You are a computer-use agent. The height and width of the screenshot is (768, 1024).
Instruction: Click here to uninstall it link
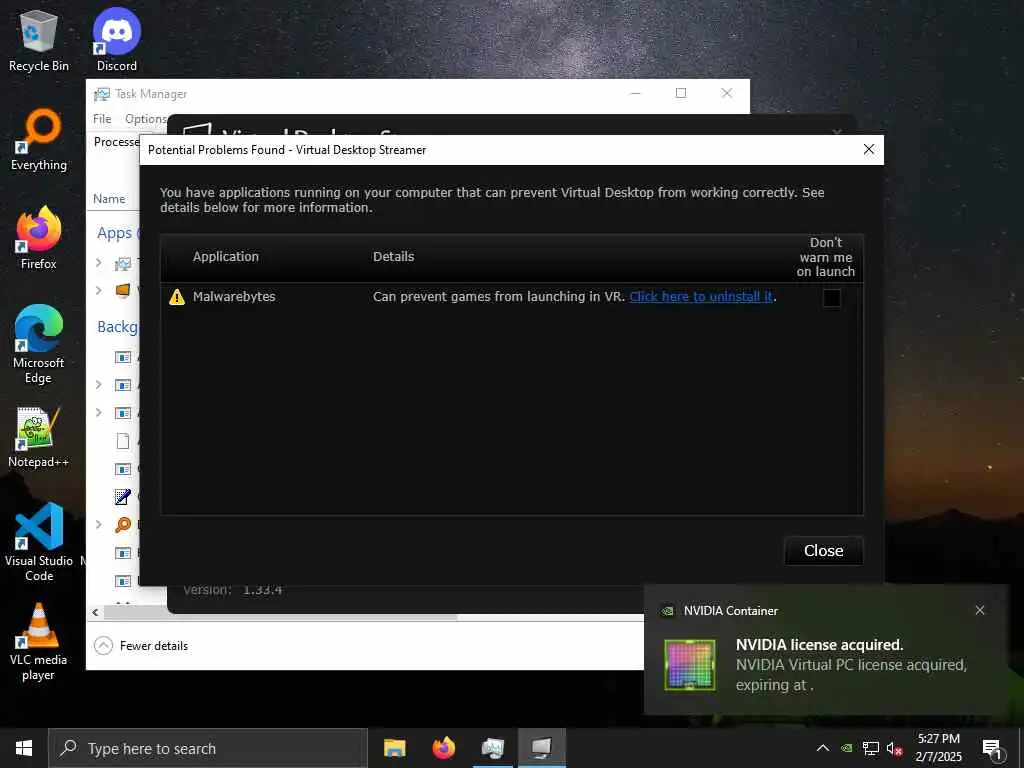pyautogui.click(x=701, y=296)
